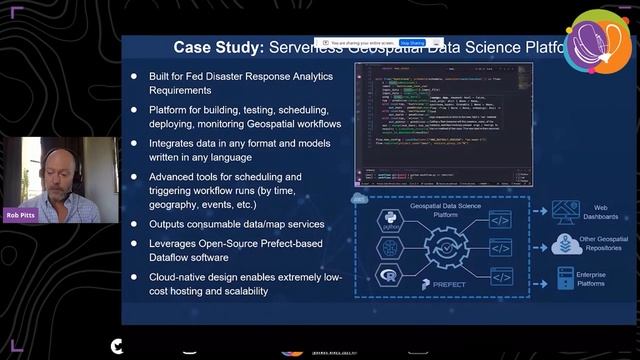Viewport: 640px width, 360px height.
Task: Click the "Web Dashboards" label
Action: 600,212
